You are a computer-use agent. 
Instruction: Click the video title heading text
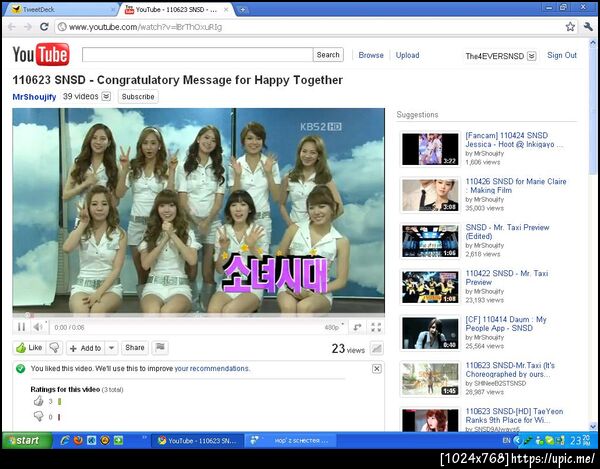coord(178,80)
